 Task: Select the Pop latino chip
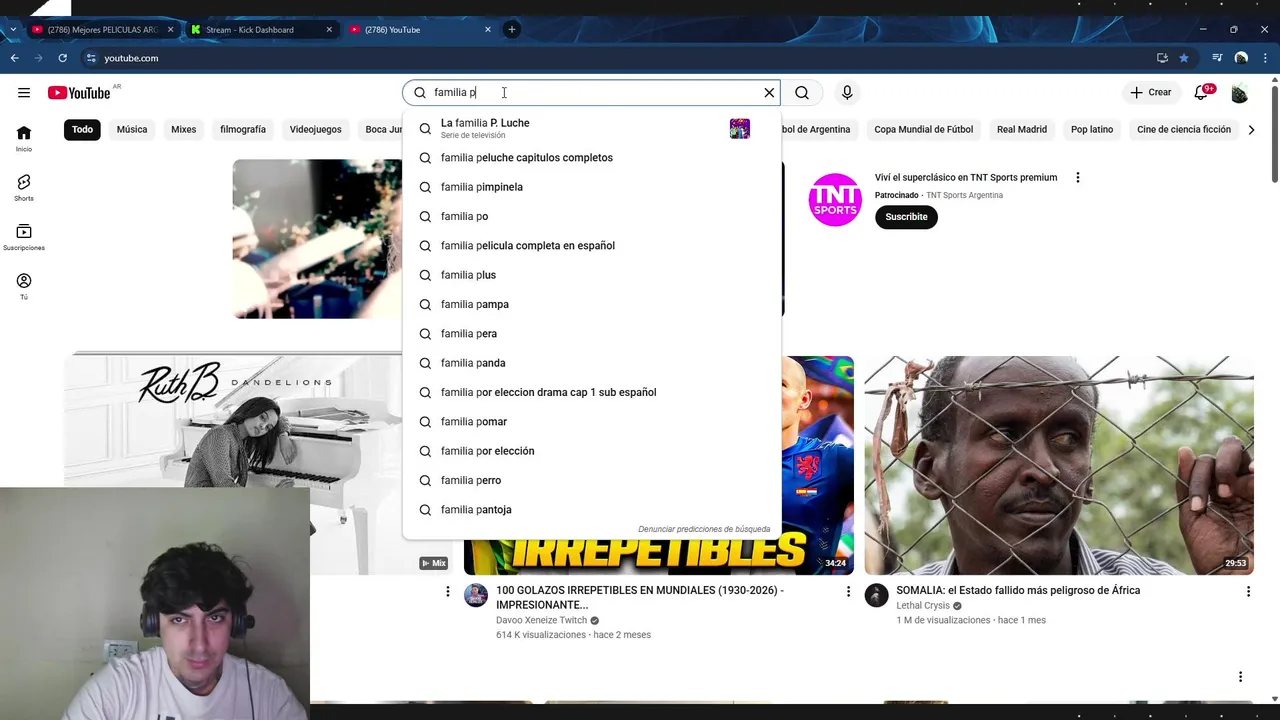1092,129
